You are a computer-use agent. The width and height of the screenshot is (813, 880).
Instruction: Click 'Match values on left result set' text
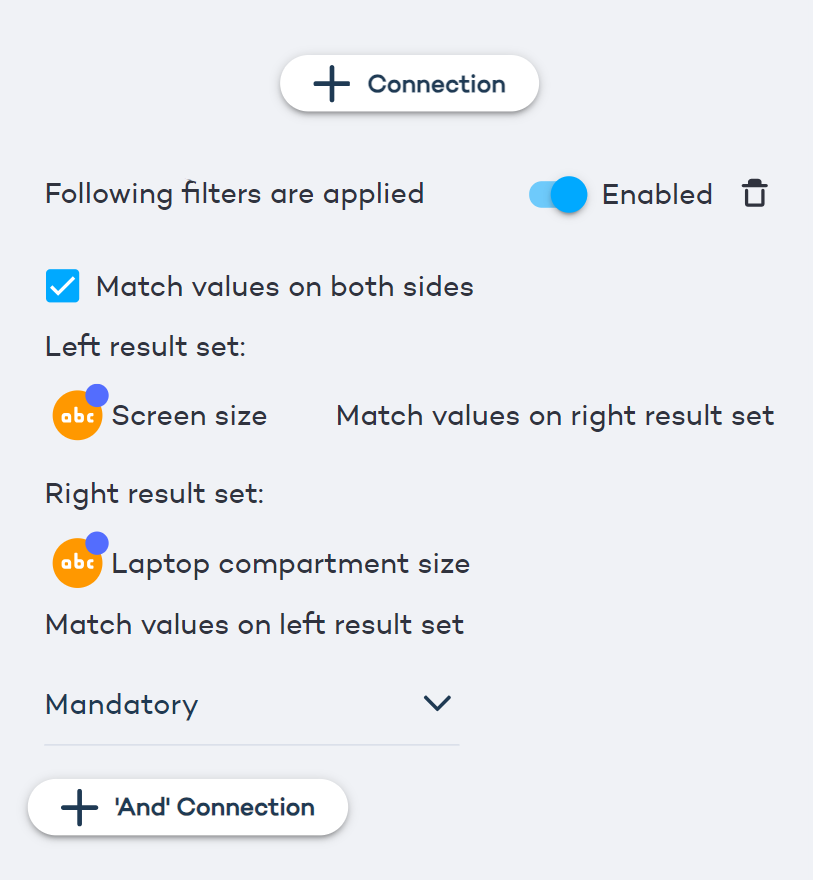coord(254,625)
